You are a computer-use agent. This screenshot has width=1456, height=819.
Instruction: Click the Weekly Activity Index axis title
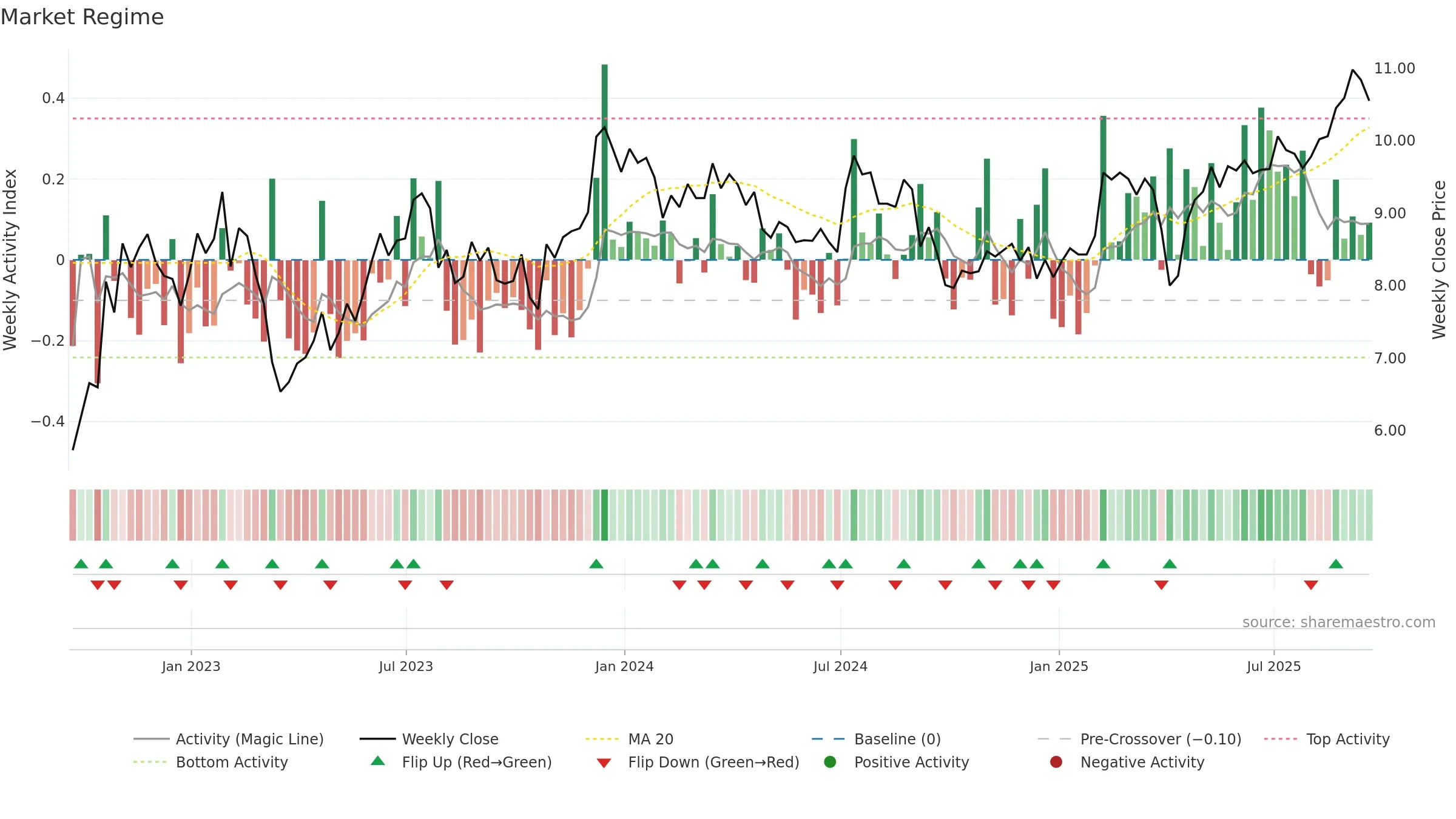click(x=10, y=260)
